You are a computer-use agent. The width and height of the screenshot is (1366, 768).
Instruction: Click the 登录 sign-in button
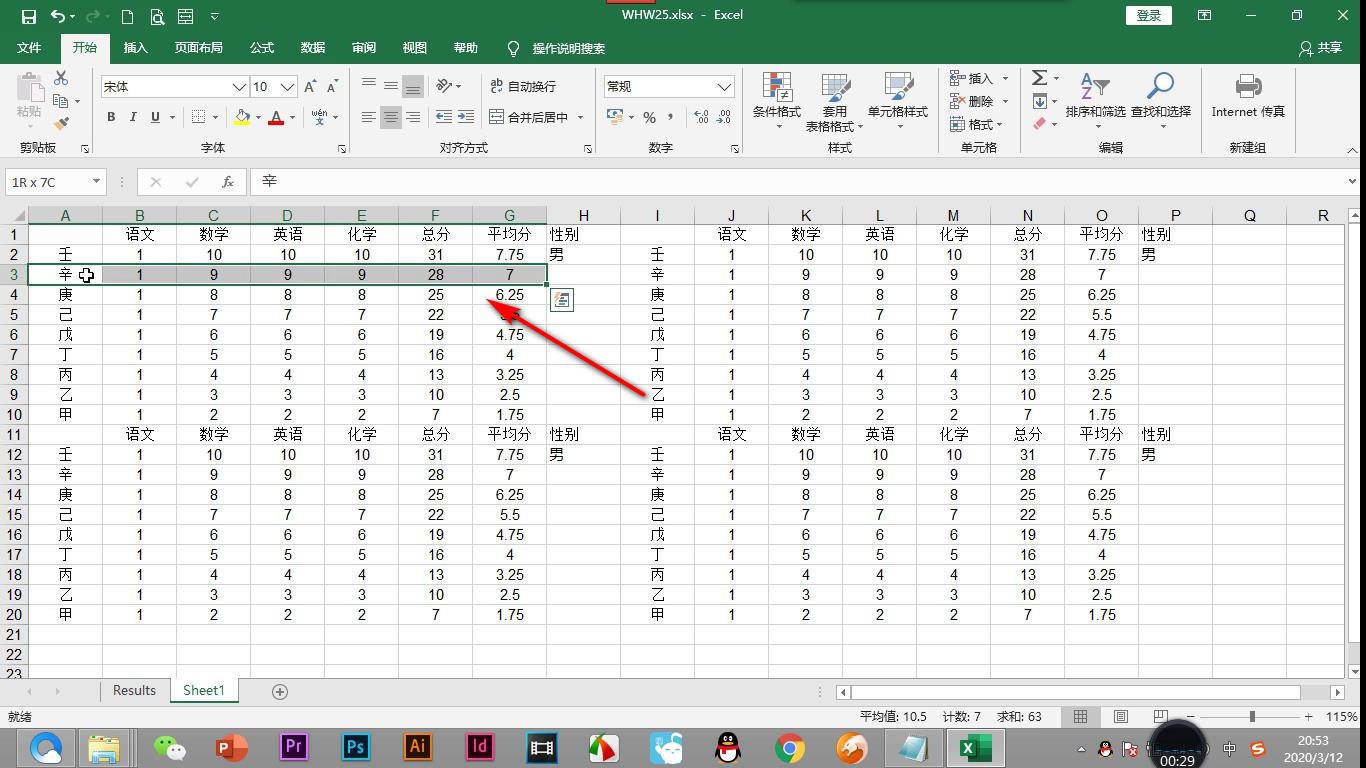click(1149, 16)
